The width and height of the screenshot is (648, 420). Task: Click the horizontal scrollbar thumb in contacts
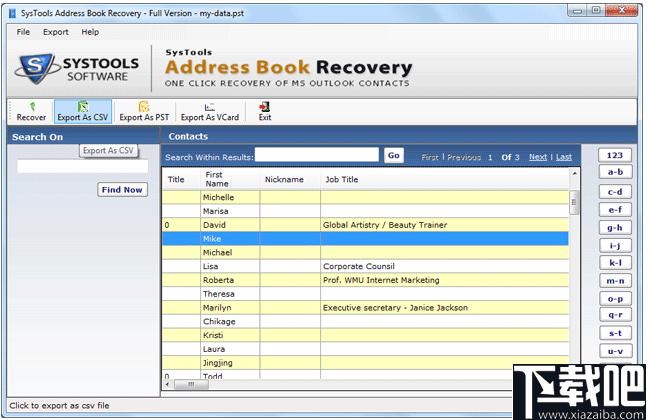[x=191, y=384]
